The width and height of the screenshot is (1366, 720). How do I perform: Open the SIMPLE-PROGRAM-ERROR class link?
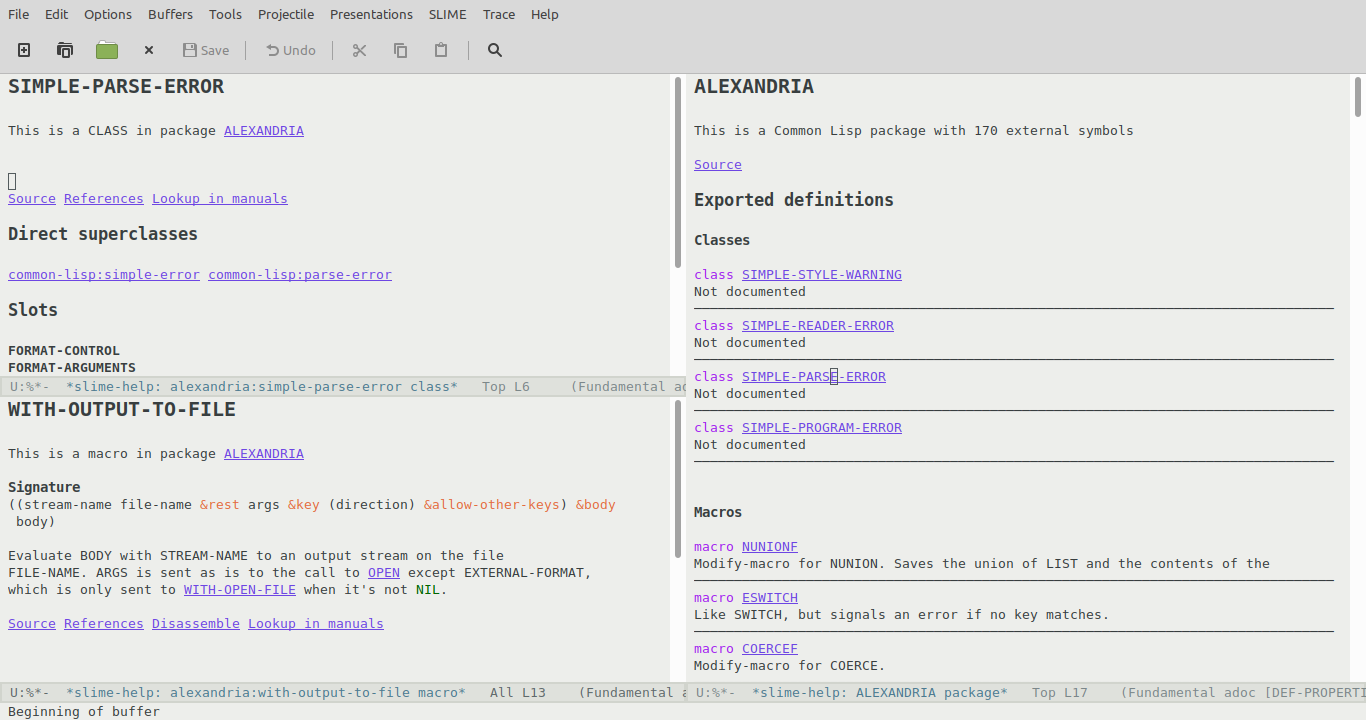coord(821,428)
